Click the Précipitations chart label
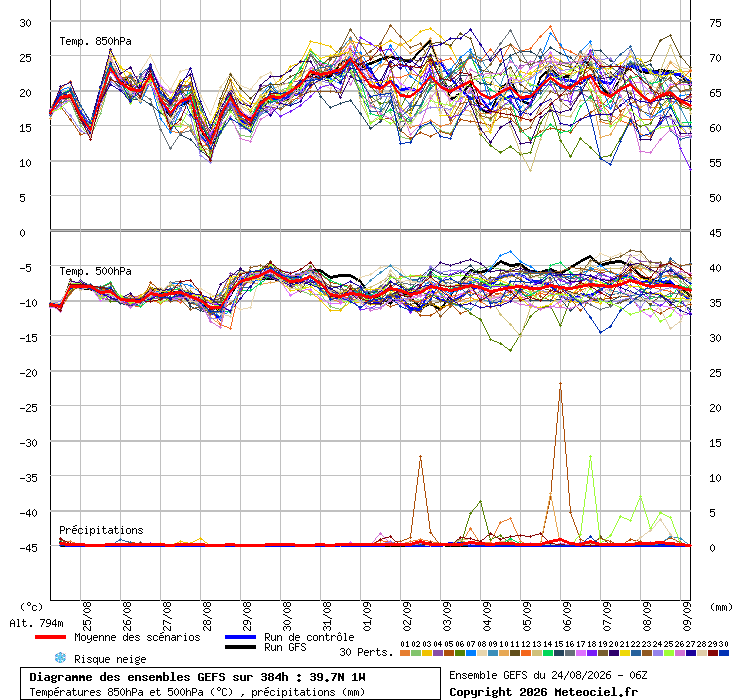 (x=101, y=530)
